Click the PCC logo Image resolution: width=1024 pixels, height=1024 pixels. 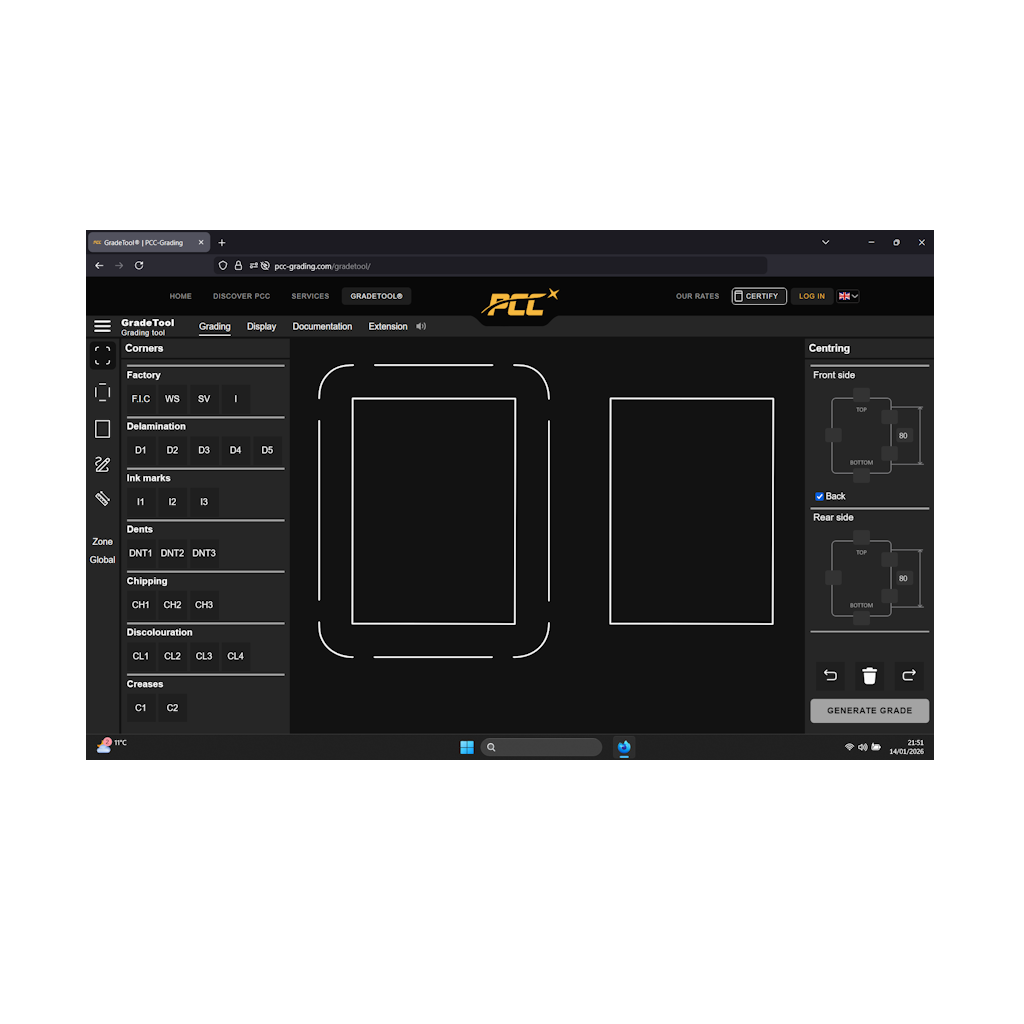click(x=520, y=303)
